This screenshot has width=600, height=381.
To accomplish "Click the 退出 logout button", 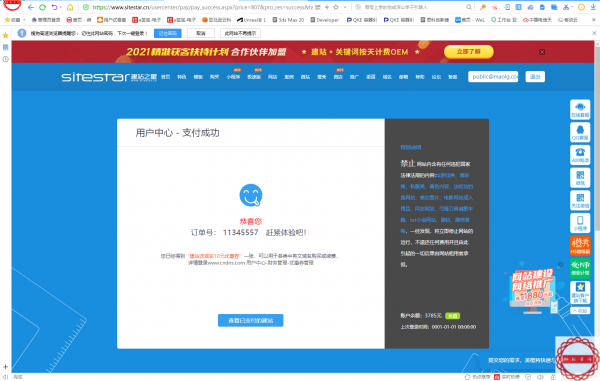I will pyautogui.click(x=535, y=77).
